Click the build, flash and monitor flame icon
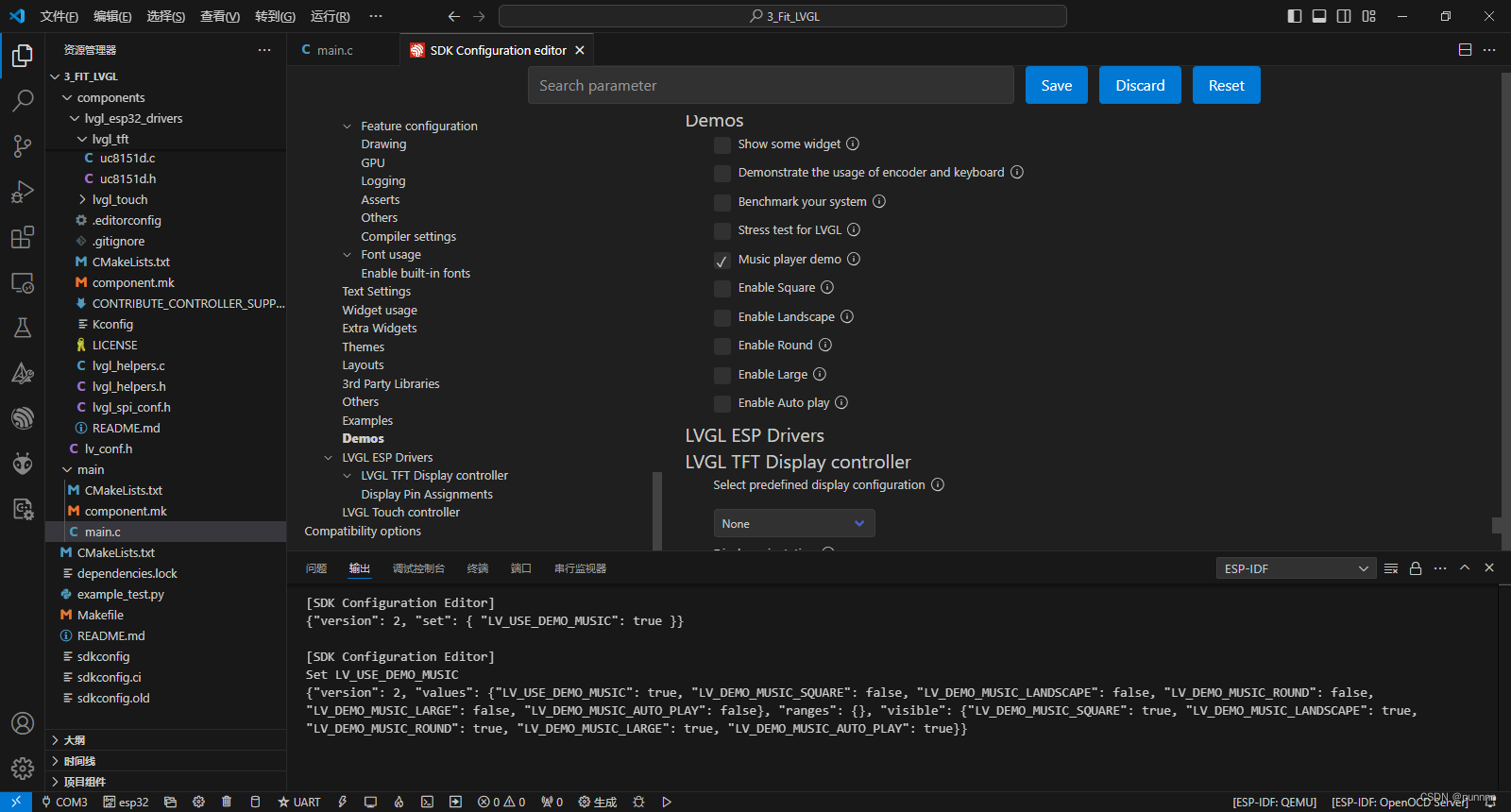1511x812 pixels. (399, 802)
